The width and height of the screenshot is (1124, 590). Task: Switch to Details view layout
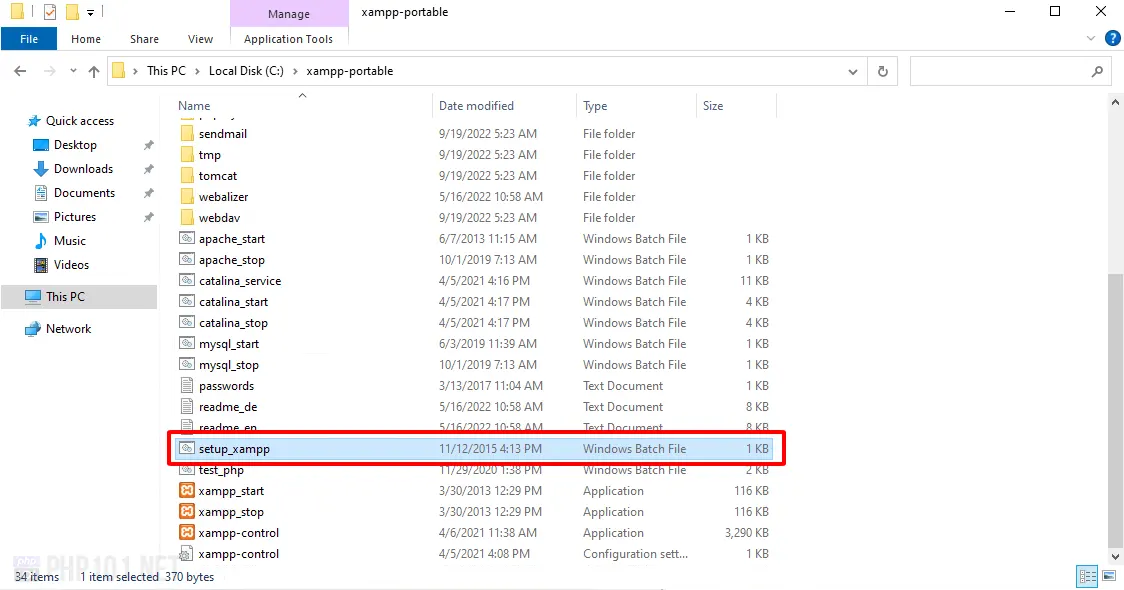pos(1087,576)
